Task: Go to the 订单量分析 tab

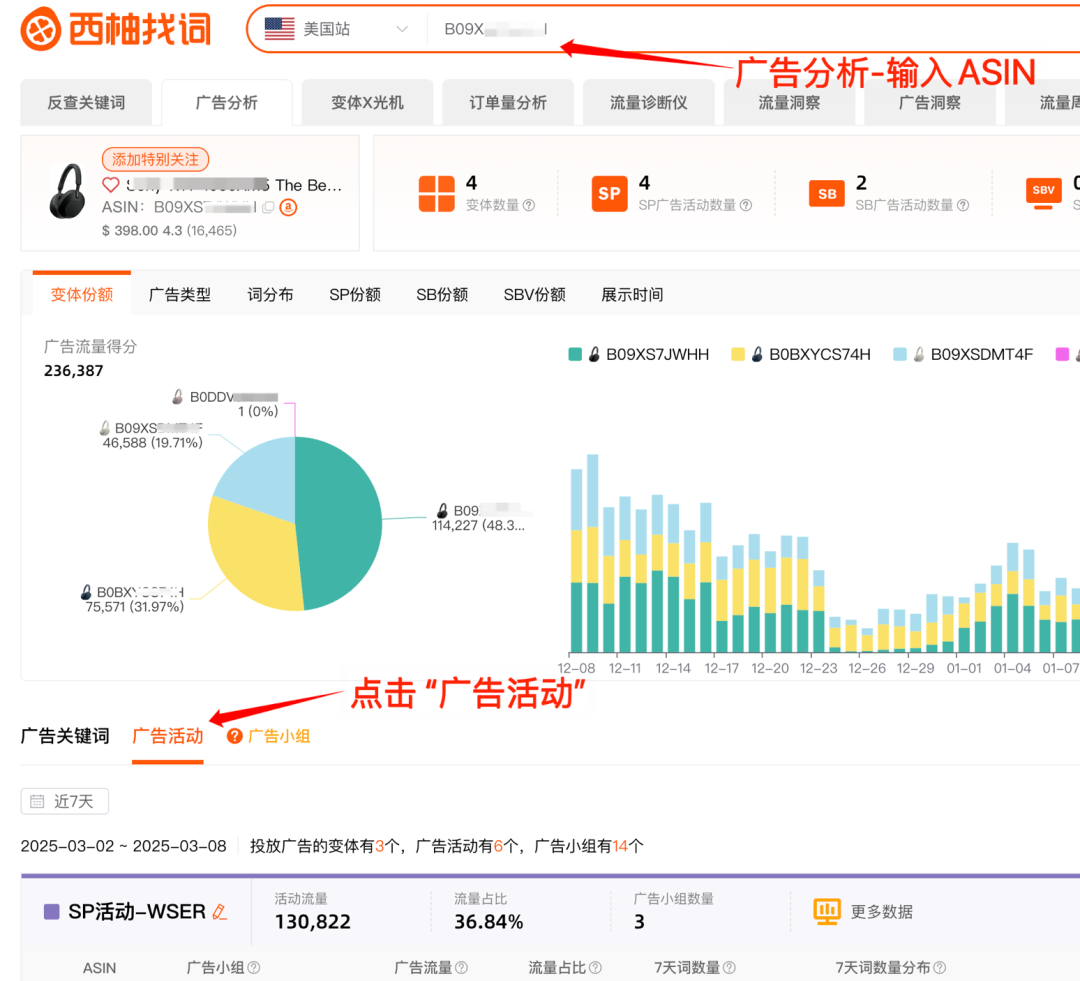Action: click(508, 103)
